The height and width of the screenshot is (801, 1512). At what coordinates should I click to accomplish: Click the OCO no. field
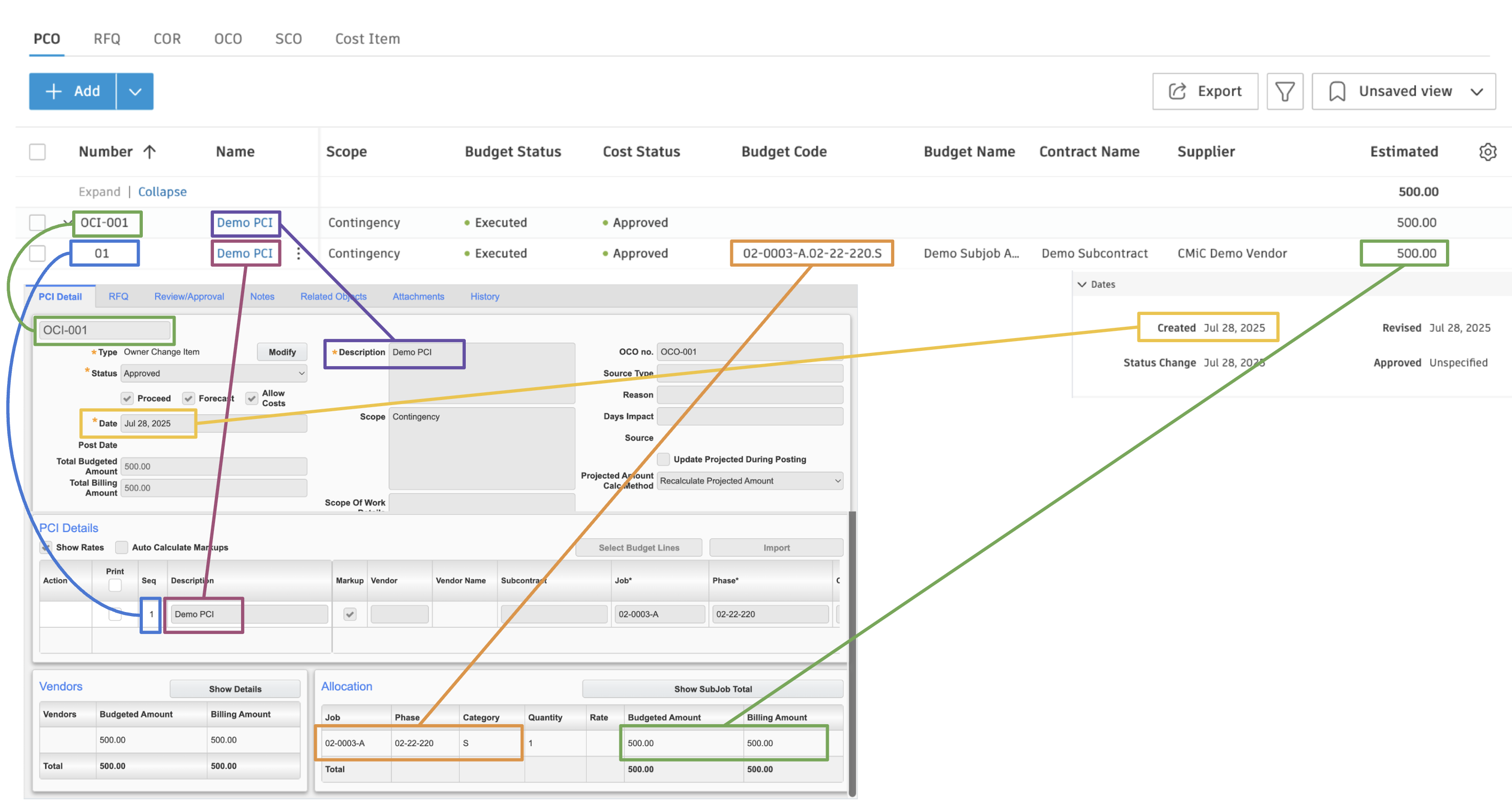click(x=749, y=352)
